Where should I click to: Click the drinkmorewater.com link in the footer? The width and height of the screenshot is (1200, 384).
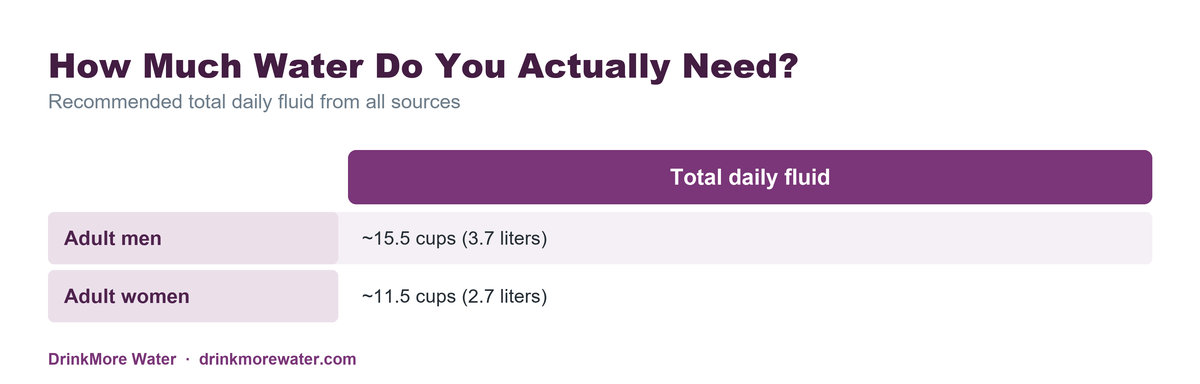[278, 359]
